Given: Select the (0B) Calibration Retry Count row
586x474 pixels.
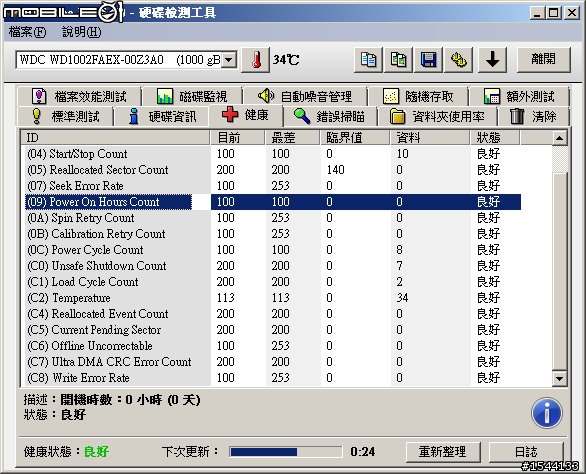Looking at the screenshot, I should [x=273, y=234].
